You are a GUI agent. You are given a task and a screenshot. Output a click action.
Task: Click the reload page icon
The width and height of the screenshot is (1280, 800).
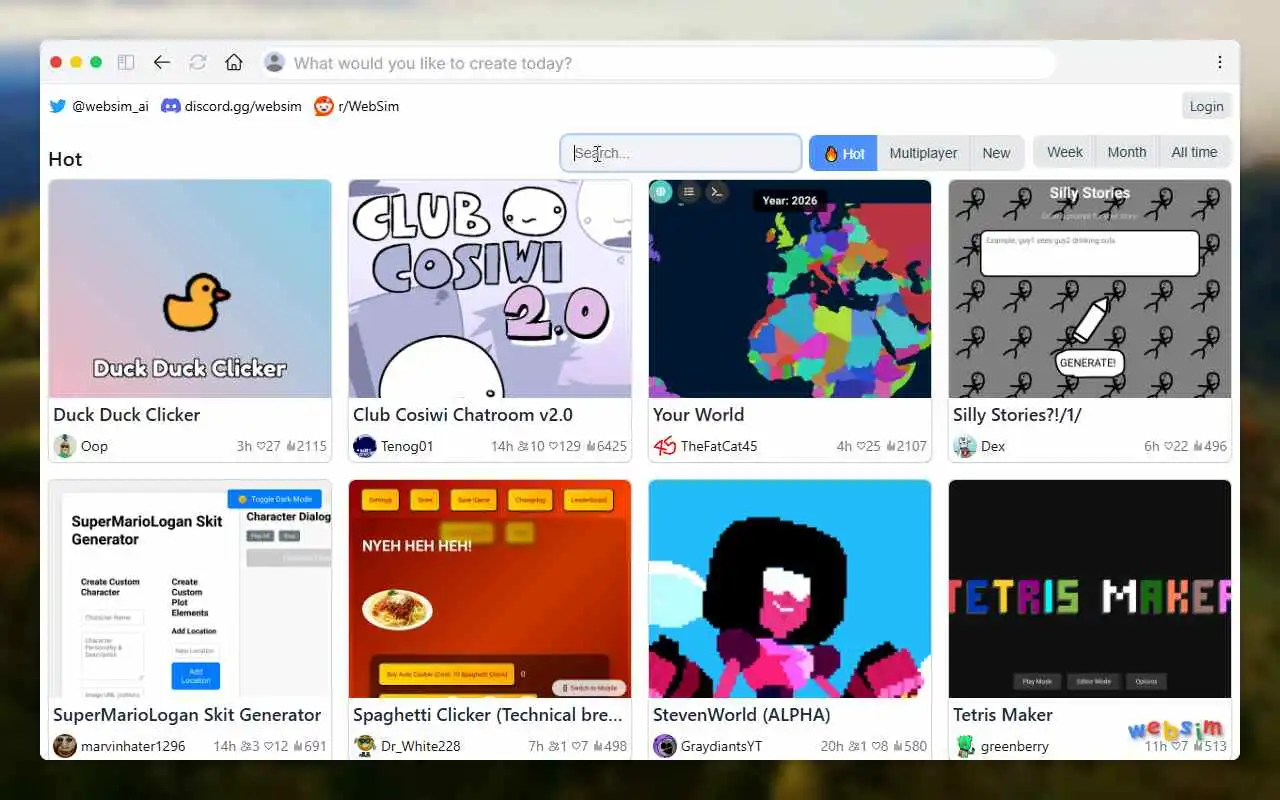pyautogui.click(x=198, y=62)
